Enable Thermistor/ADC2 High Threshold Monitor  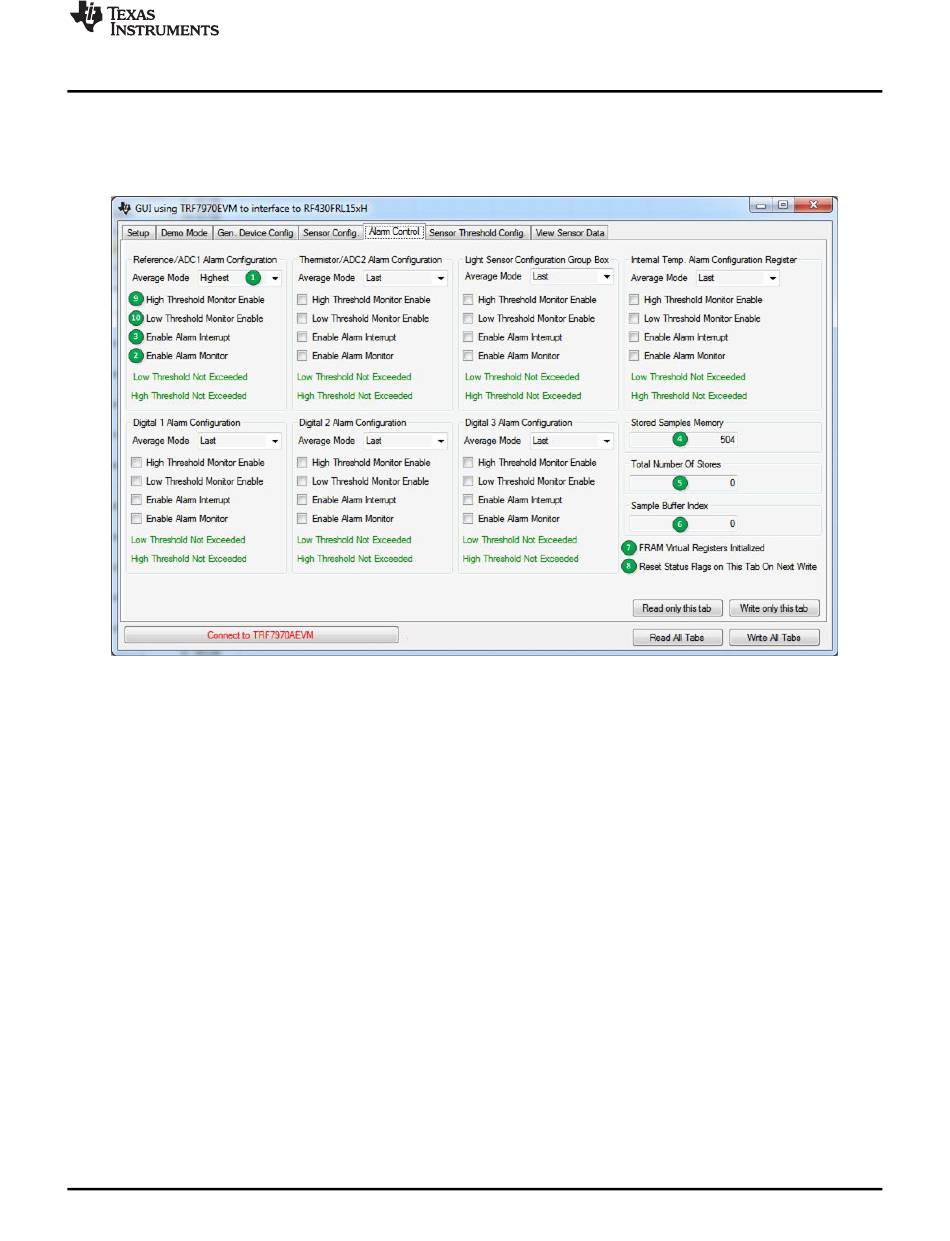click(303, 300)
